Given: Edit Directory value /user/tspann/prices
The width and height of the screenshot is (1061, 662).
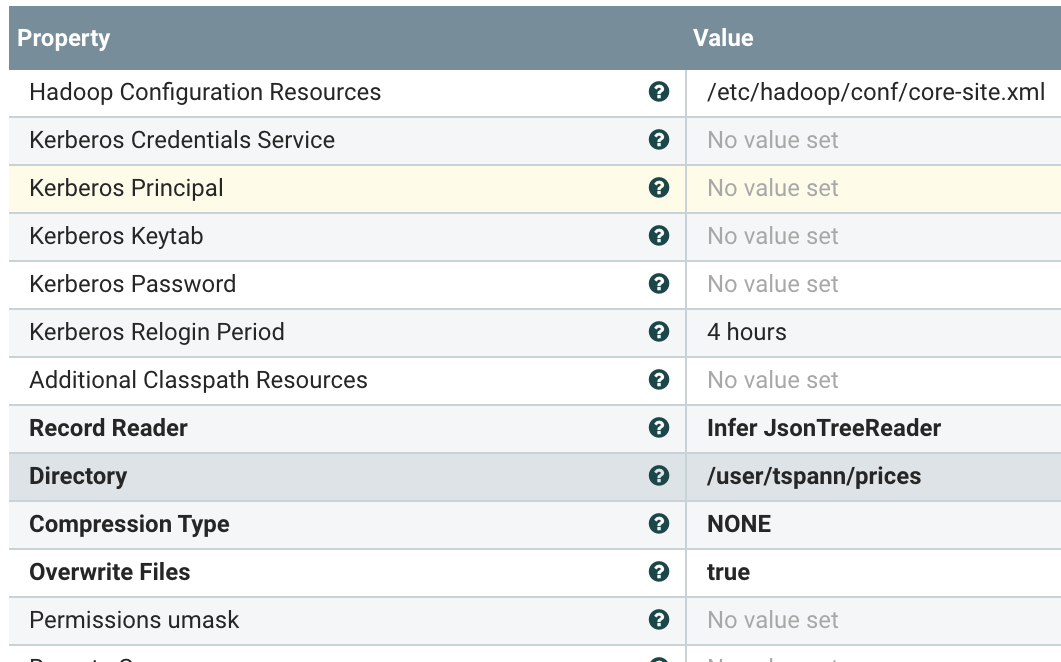Looking at the screenshot, I should (814, 476).
